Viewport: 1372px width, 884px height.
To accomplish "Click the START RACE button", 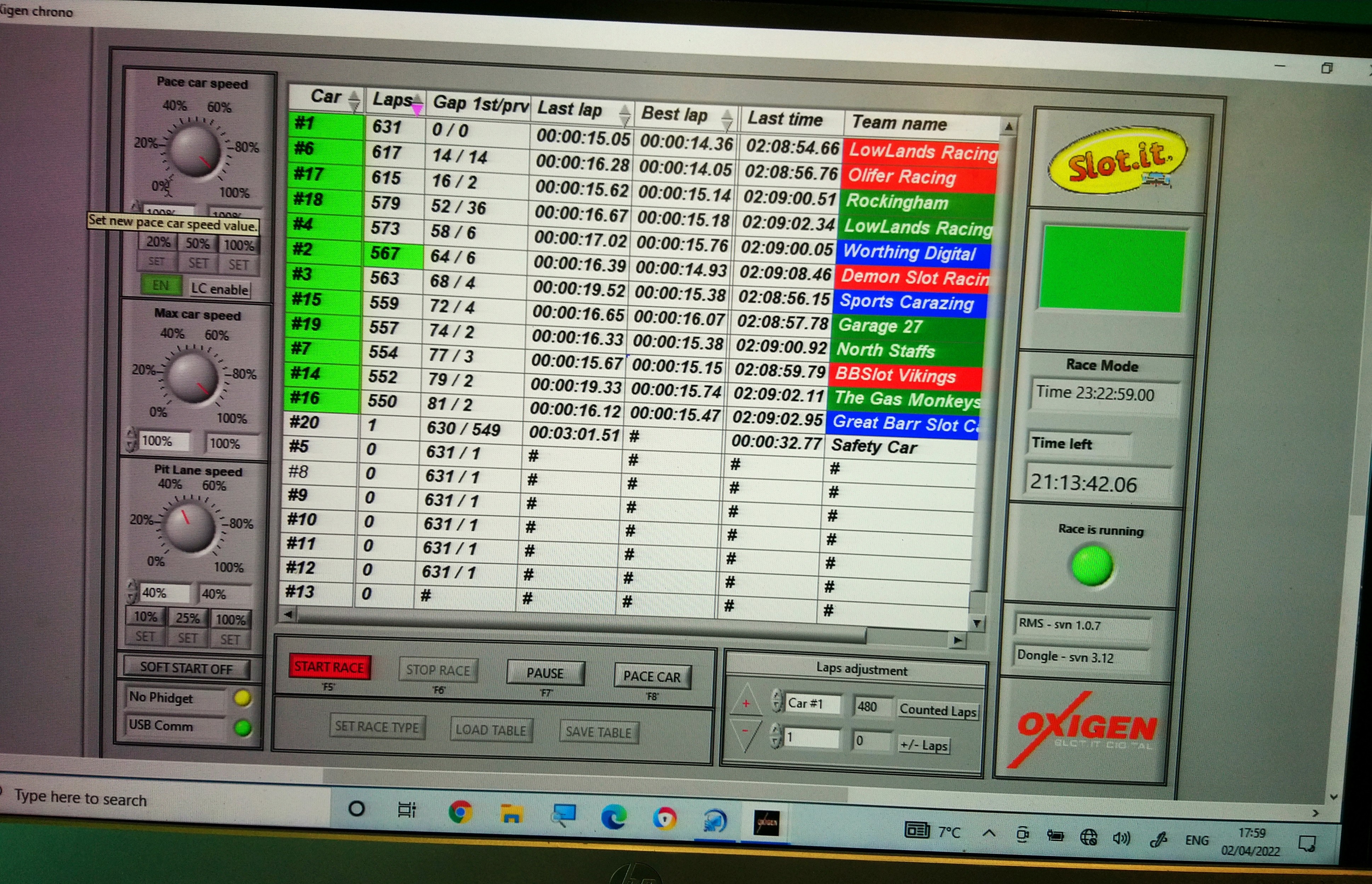I will pos(329,667).
